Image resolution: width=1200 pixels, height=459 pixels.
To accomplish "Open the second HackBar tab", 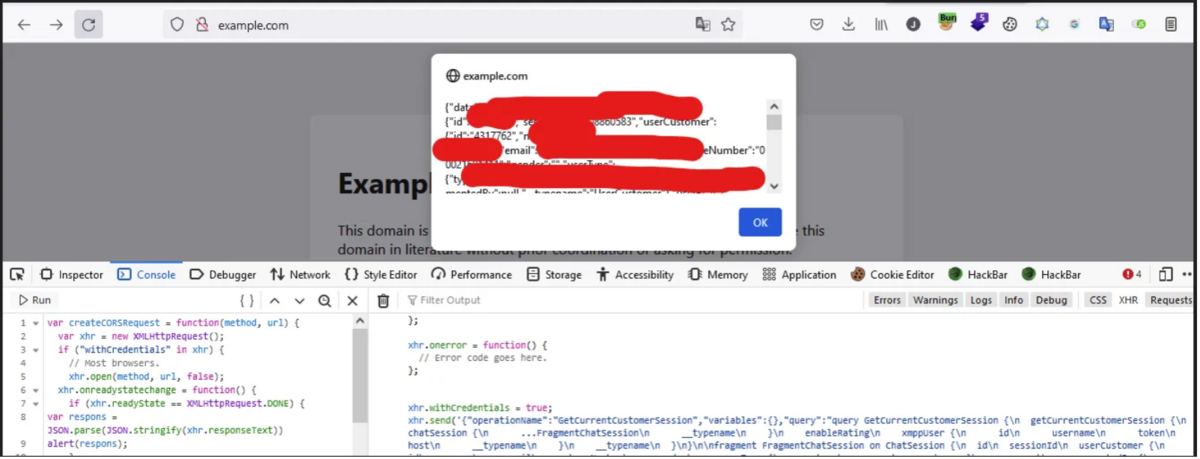I will point(1050,275).
